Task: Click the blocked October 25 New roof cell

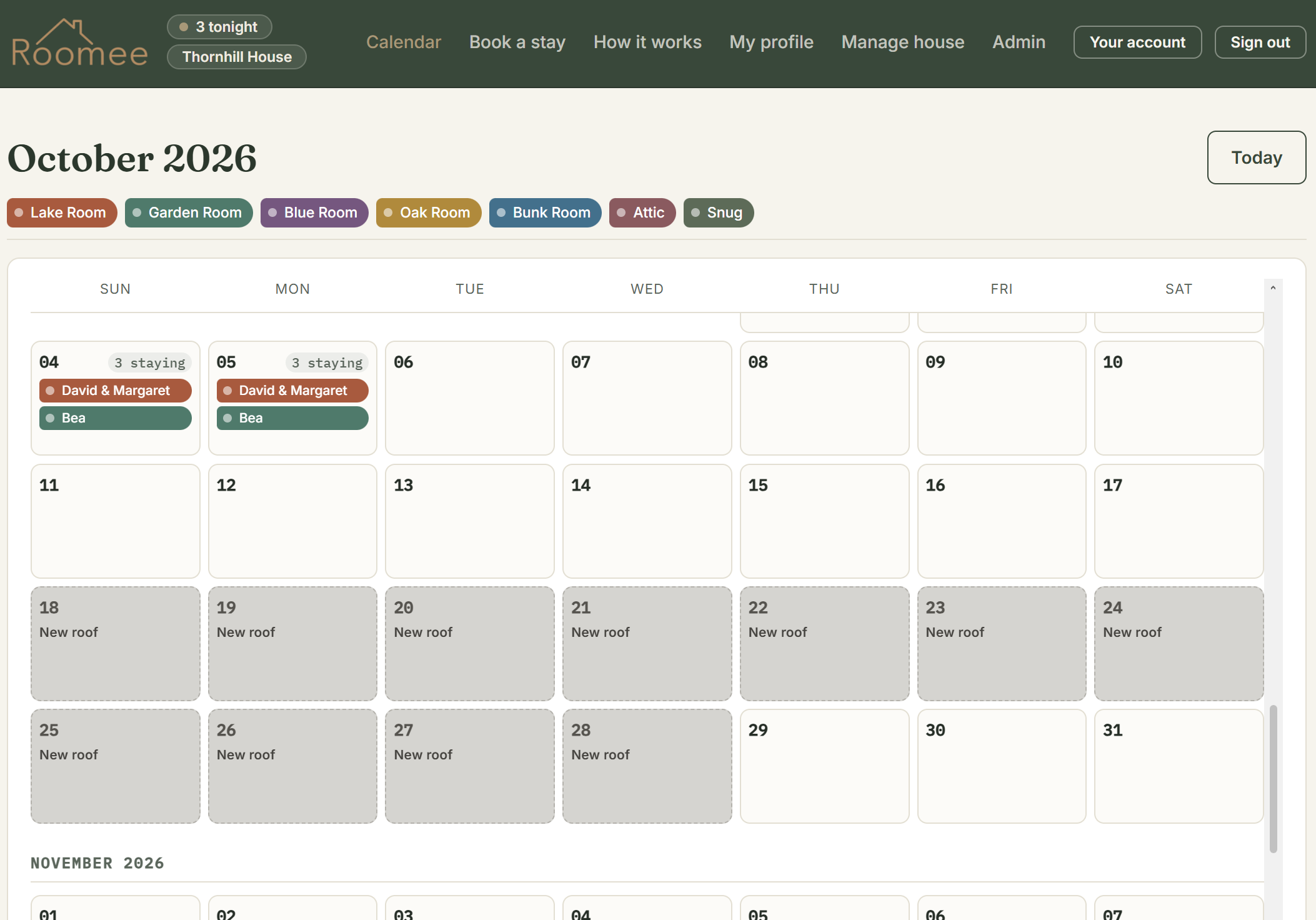Action: [116, 766]
